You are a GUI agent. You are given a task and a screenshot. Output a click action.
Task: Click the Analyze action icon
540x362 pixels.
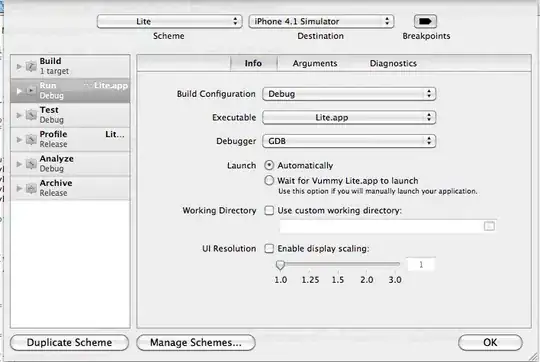point(31,164)
